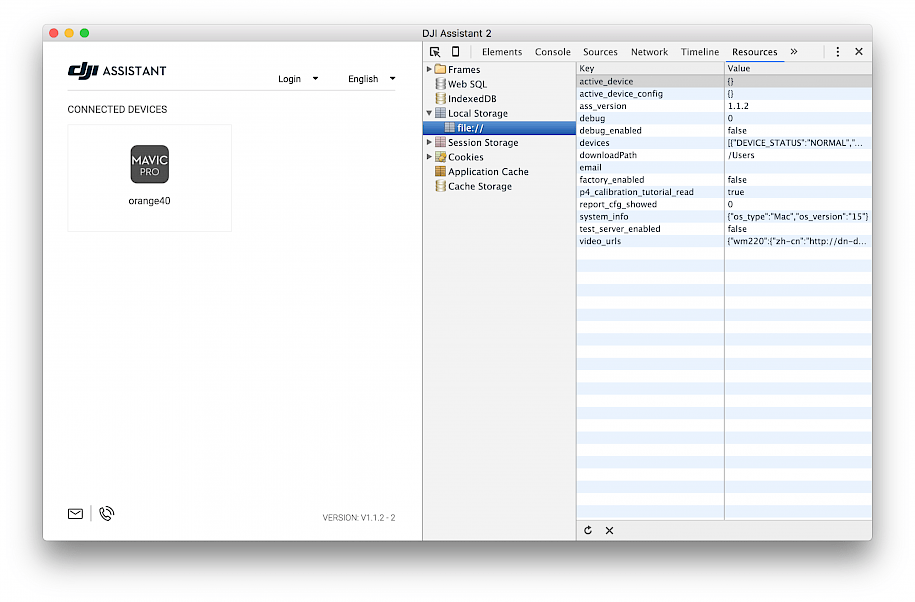915x602 pixels.
Task: Click the refresh storage icon
Action: [588, 530]
